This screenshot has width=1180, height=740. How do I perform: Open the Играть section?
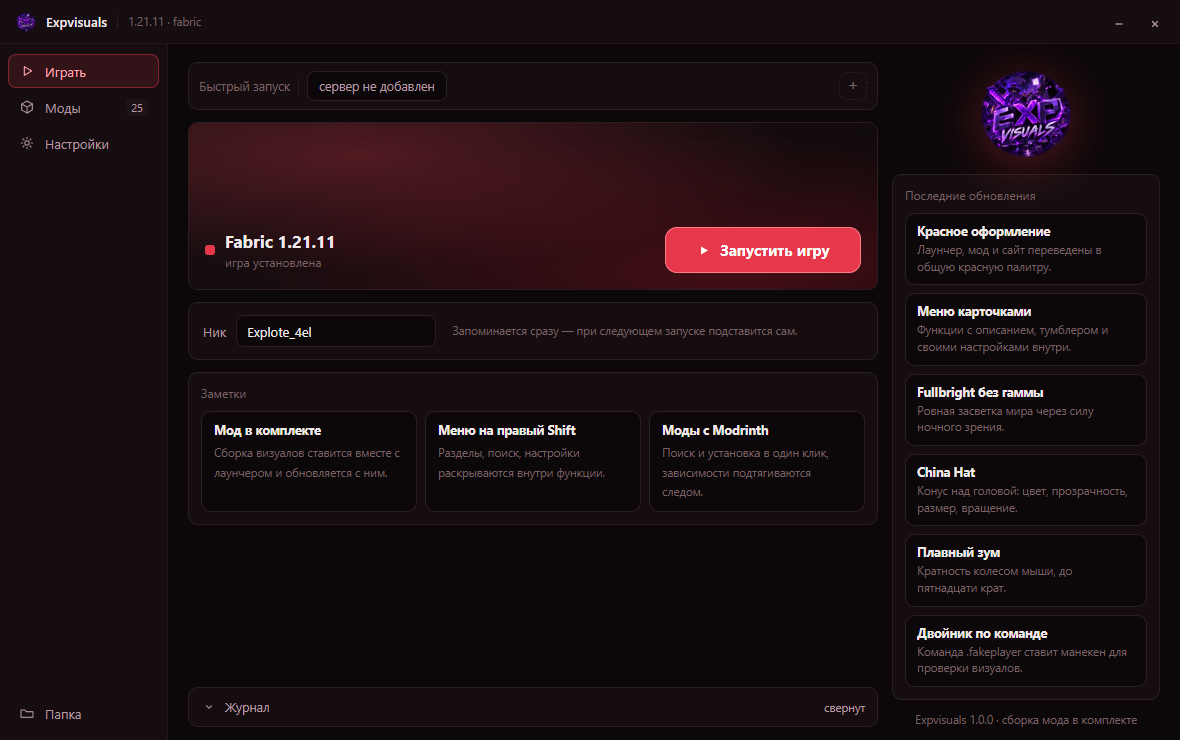(84, 72)
